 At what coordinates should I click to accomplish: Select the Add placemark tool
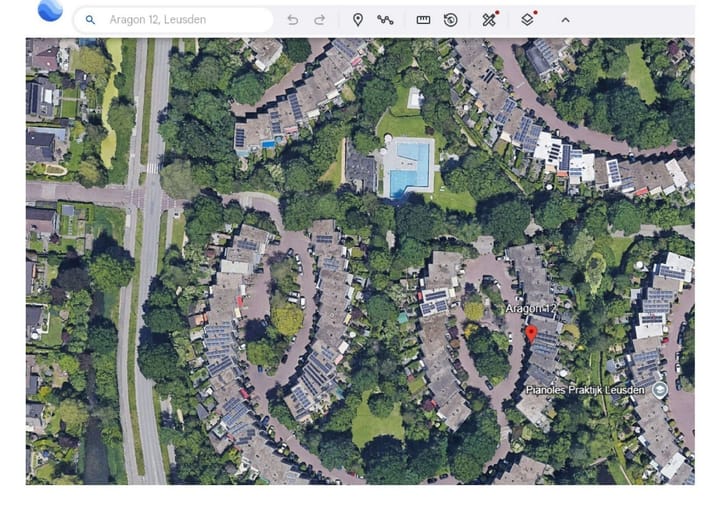coord(358,20)
